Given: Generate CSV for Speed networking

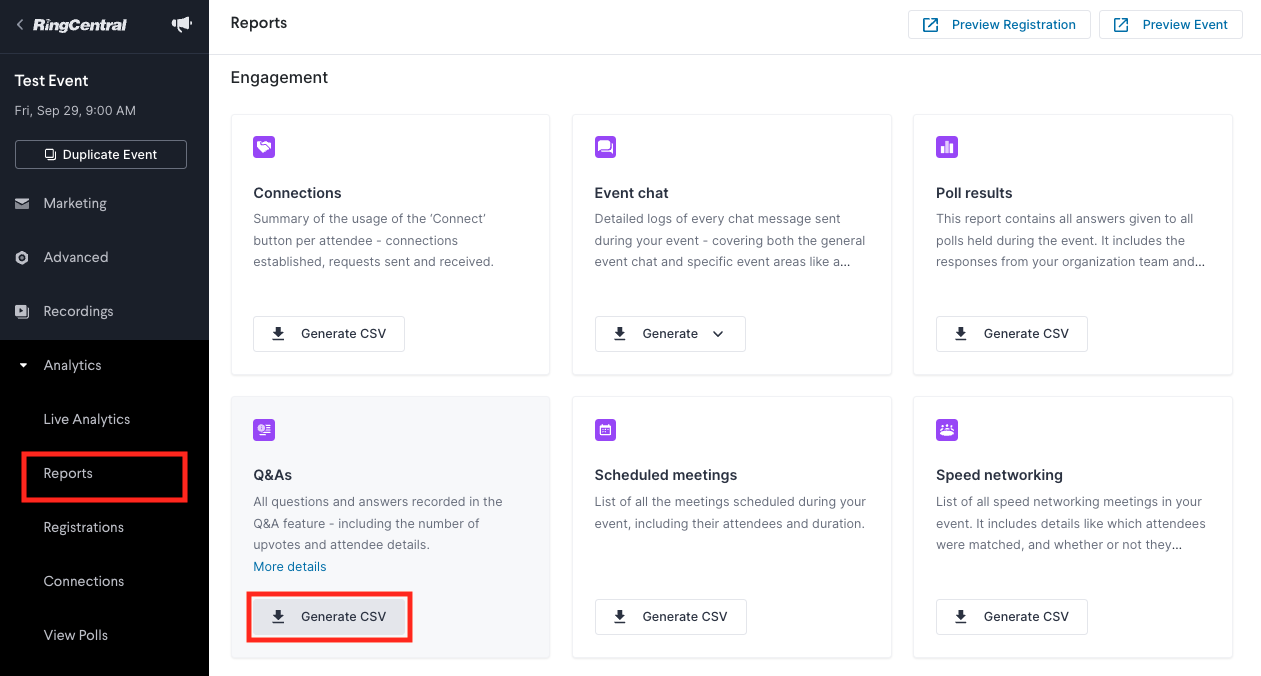Looking at the screenshot, I should coord(1012,617).
